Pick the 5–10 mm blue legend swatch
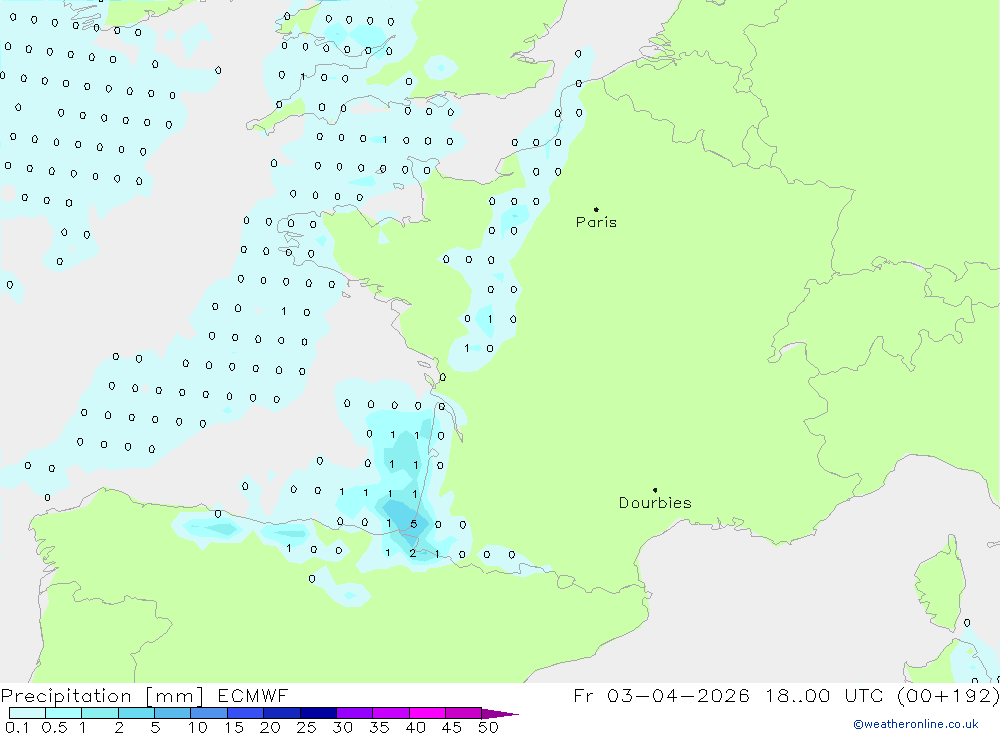The width and height of the screenshot is (1000, 733). click(172, 713)
